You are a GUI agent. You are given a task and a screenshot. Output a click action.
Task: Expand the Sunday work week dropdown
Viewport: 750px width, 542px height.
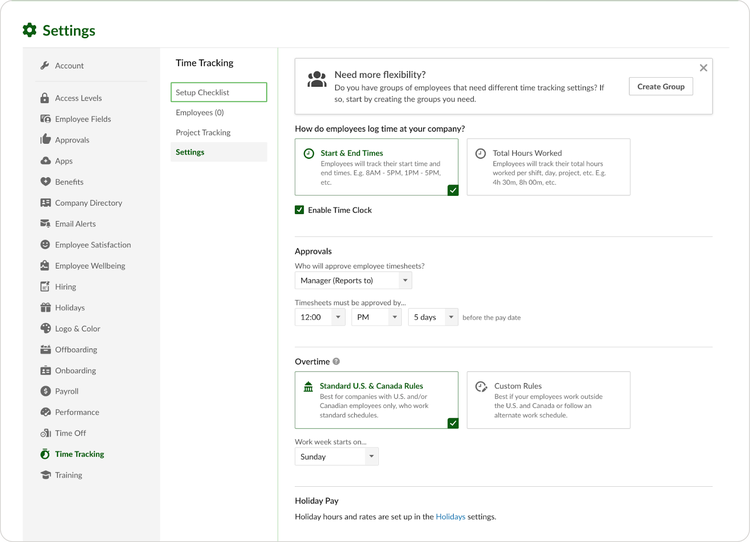pyautogui.click(x=337, y=457)
